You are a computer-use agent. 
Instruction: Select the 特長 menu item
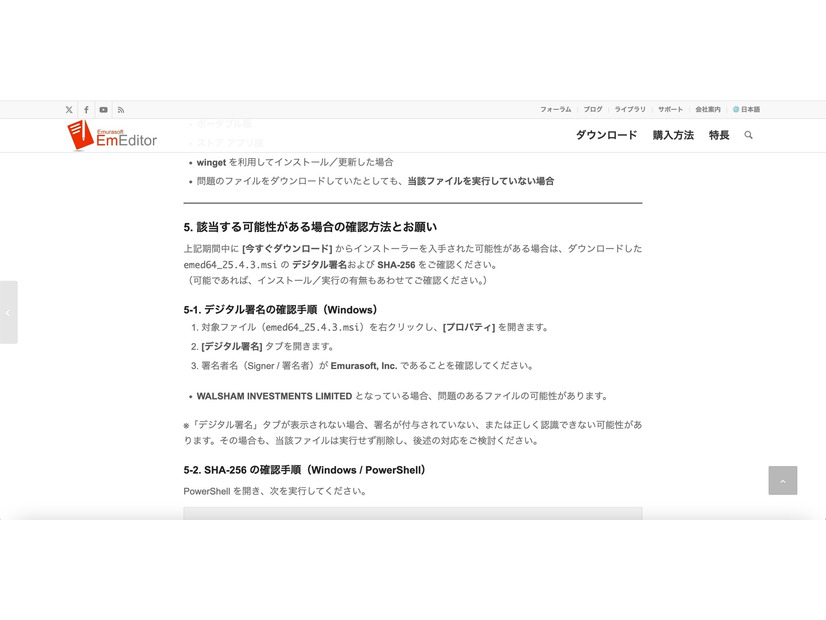pyautogui.click(x=719, y=135)
